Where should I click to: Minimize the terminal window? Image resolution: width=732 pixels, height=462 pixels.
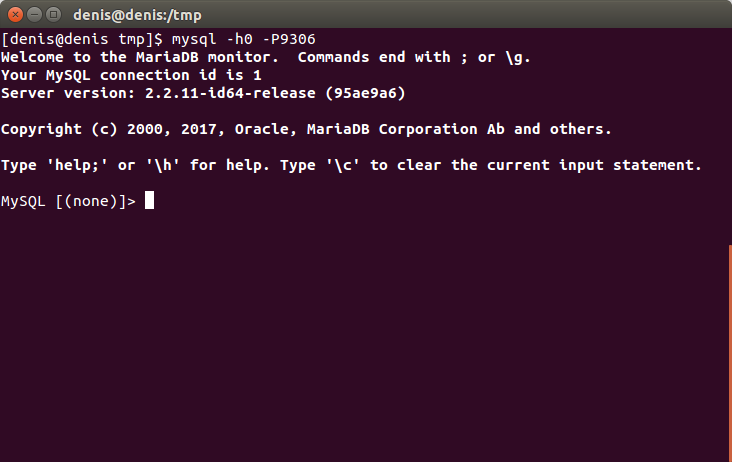coord(35,14)
